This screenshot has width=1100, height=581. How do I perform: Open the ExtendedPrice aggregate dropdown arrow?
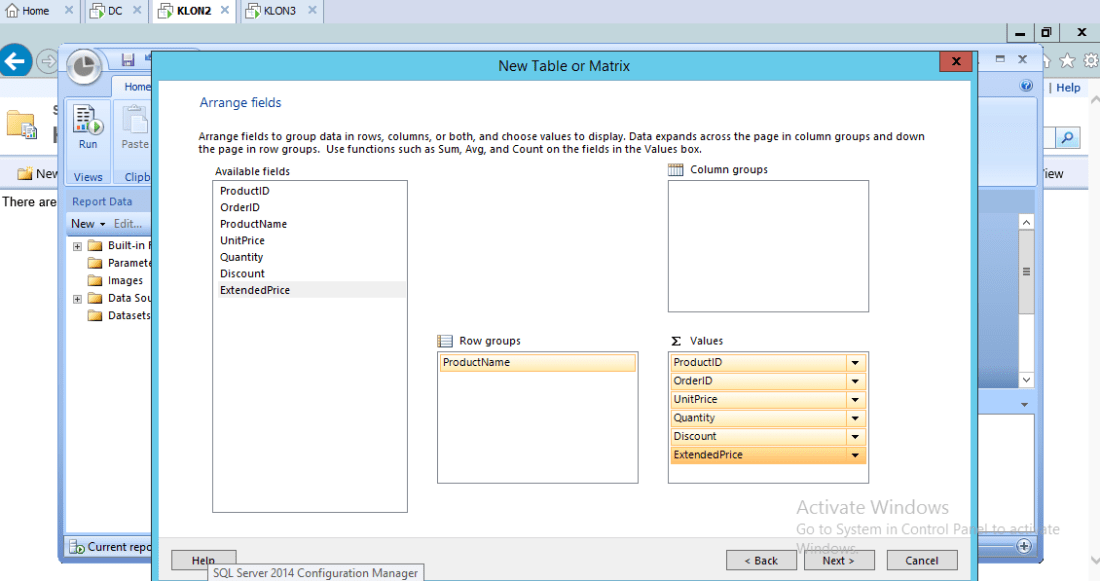pyautogui.click(x=855, y=455)
